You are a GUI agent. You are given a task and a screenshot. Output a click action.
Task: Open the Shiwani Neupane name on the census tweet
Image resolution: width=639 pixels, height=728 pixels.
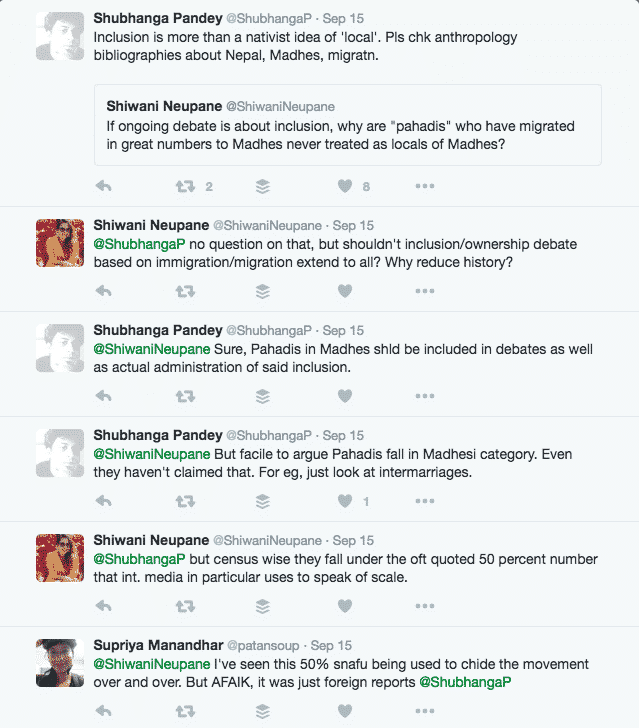pos(151,540)
